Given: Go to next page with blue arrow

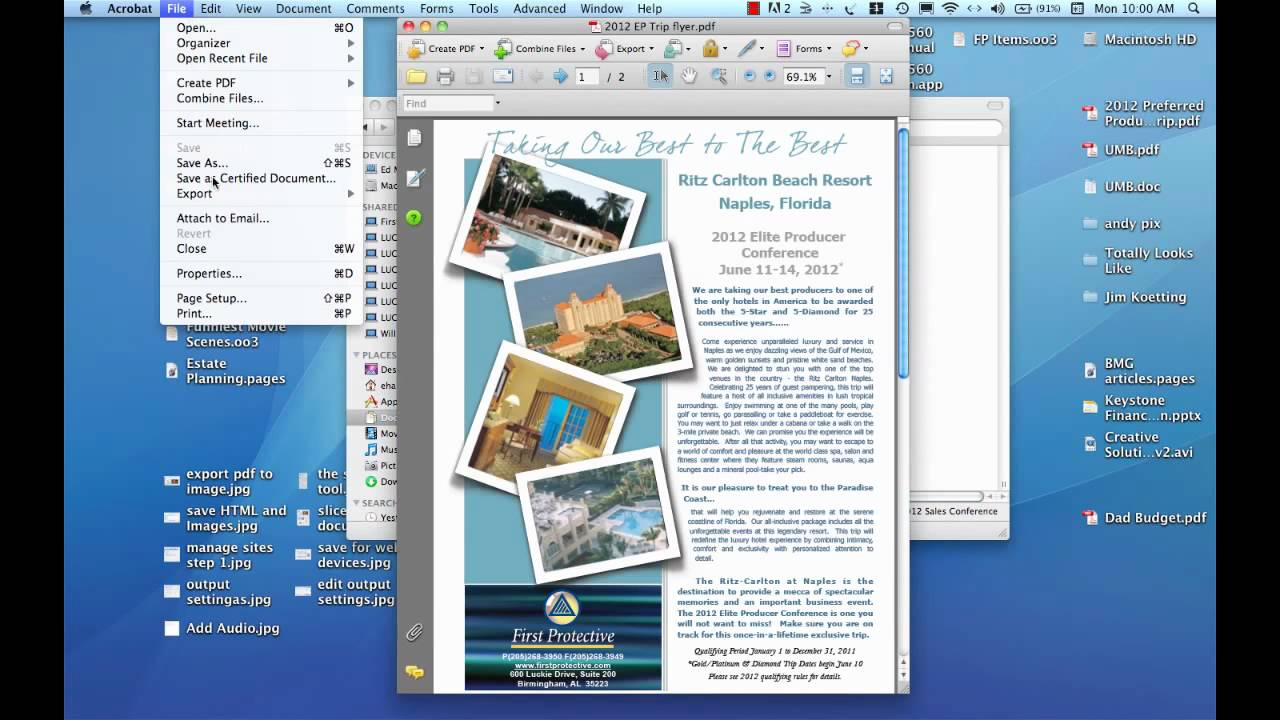Looking at the screenshot, I should point(560,76).
